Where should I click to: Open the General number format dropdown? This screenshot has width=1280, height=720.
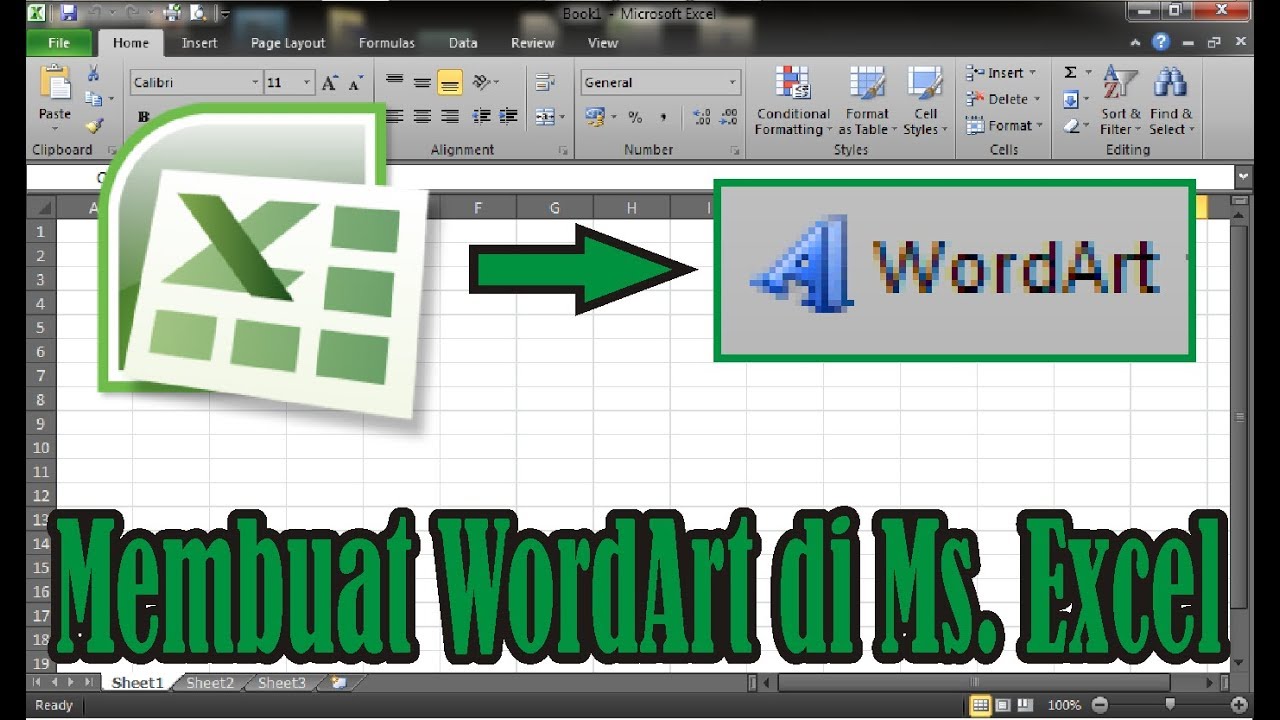click(x=732, y=83)
